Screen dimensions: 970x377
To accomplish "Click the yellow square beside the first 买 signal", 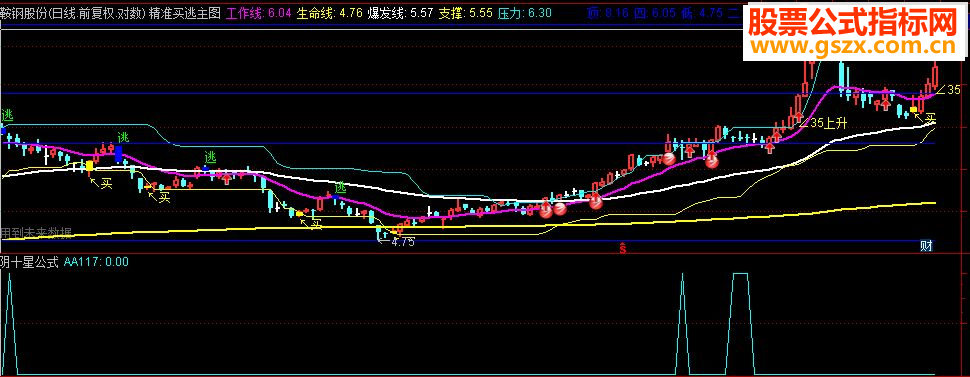I will point(90,166).
